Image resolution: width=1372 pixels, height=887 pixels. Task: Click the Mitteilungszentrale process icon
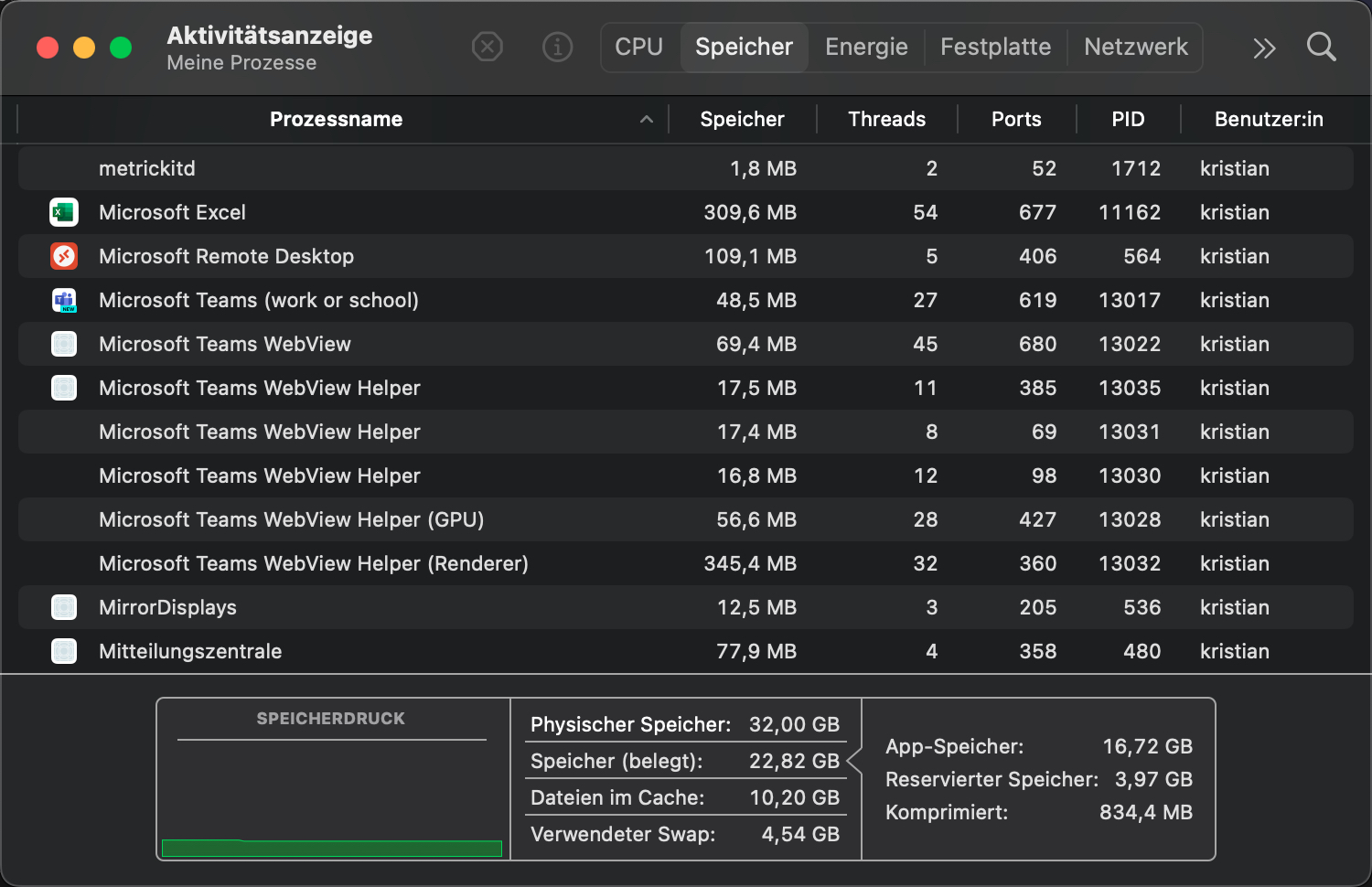point(64,651)
